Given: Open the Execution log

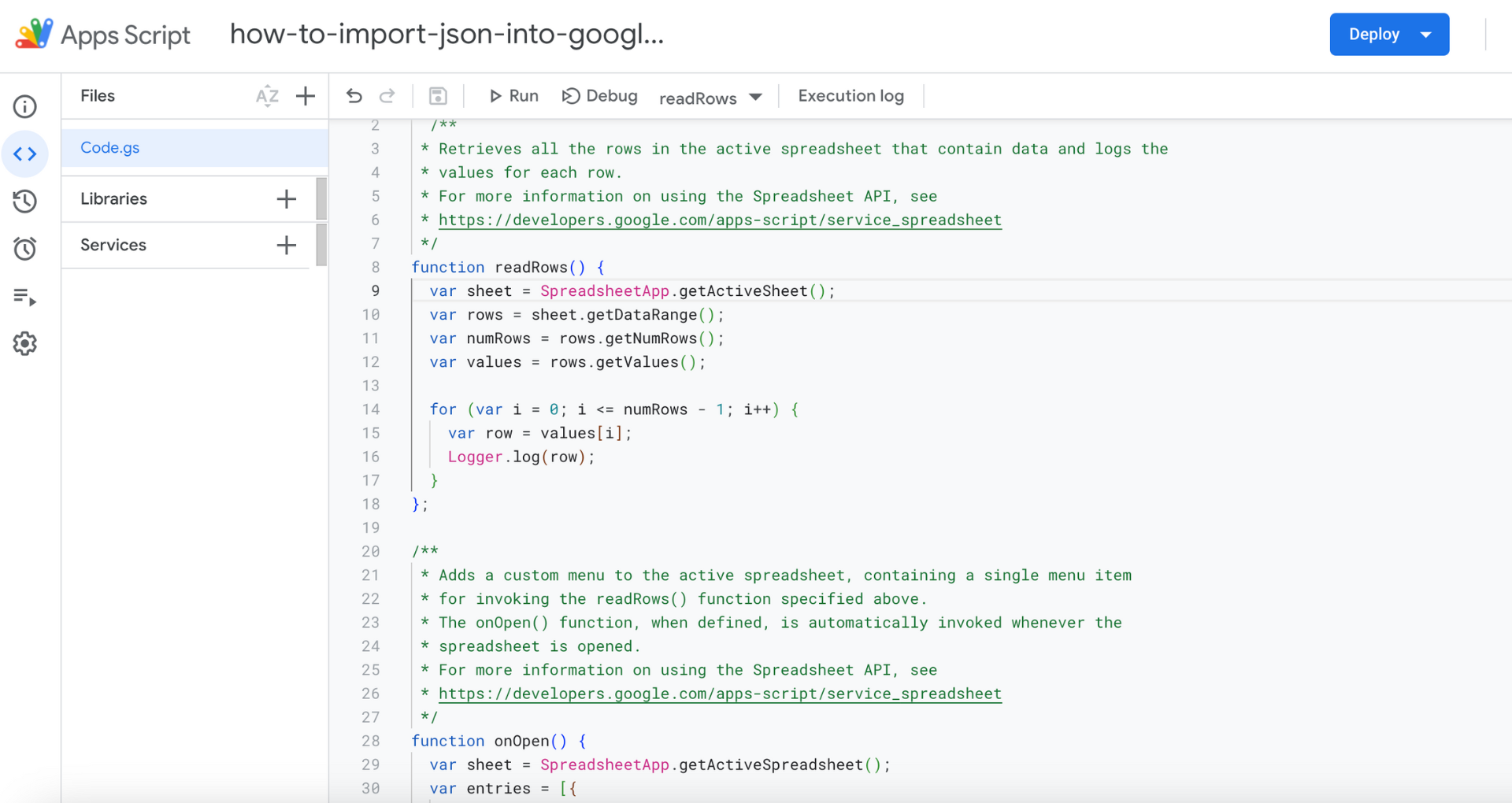Looking at the screenshot, I should 850,95.
